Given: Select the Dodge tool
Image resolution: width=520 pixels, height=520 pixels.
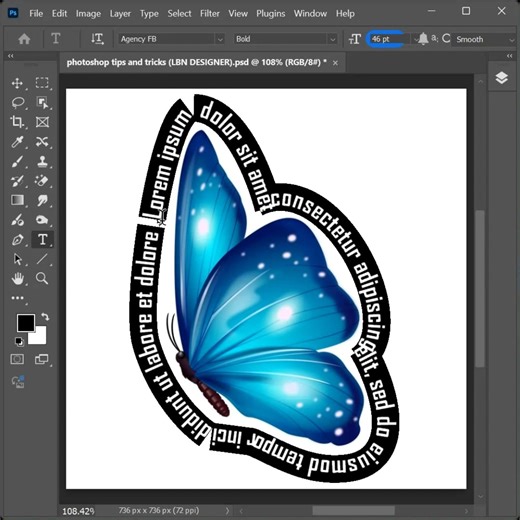Looking at the screenshot, I should (x=17, y=220).
